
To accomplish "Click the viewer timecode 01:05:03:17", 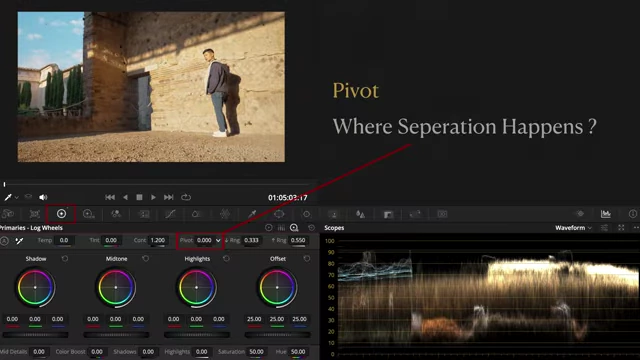I will click(287, 198).
